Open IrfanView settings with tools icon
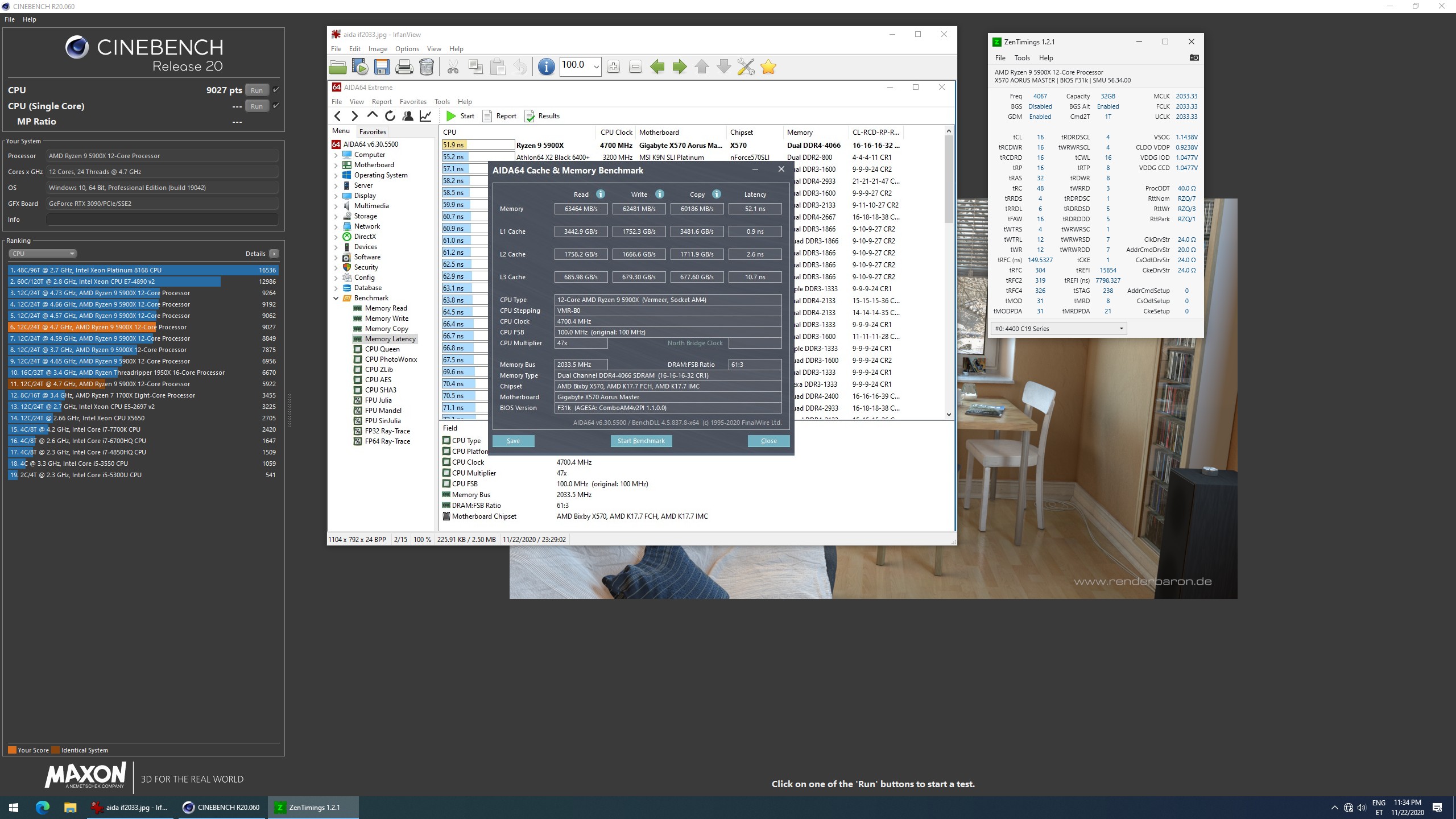 pyautogui.click(x=746, y=67)
